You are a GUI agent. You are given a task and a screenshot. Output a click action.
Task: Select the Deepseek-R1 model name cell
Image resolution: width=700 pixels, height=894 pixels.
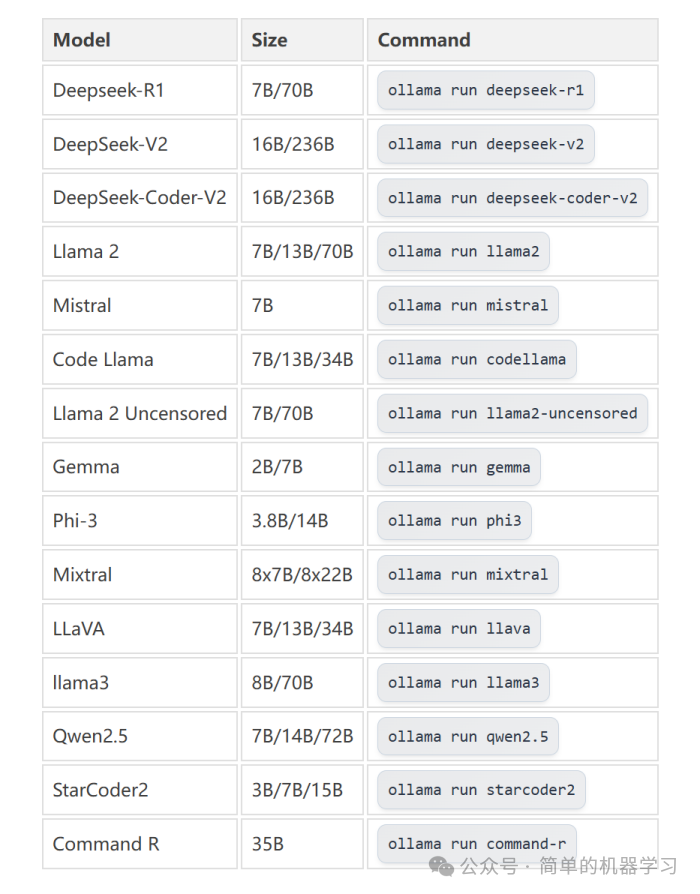coord(109,90)
